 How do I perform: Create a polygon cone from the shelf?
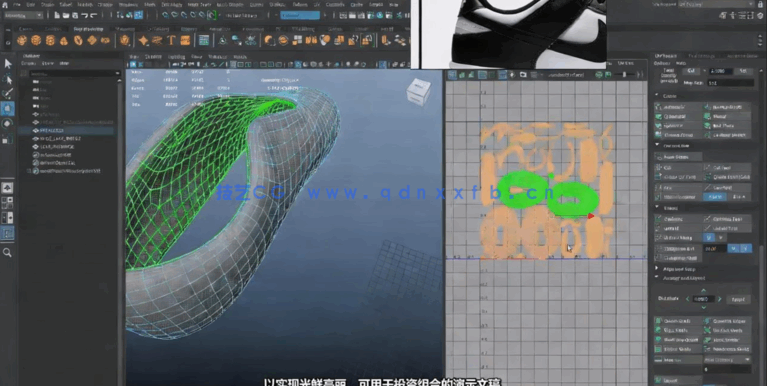click(x=64, y=41)
